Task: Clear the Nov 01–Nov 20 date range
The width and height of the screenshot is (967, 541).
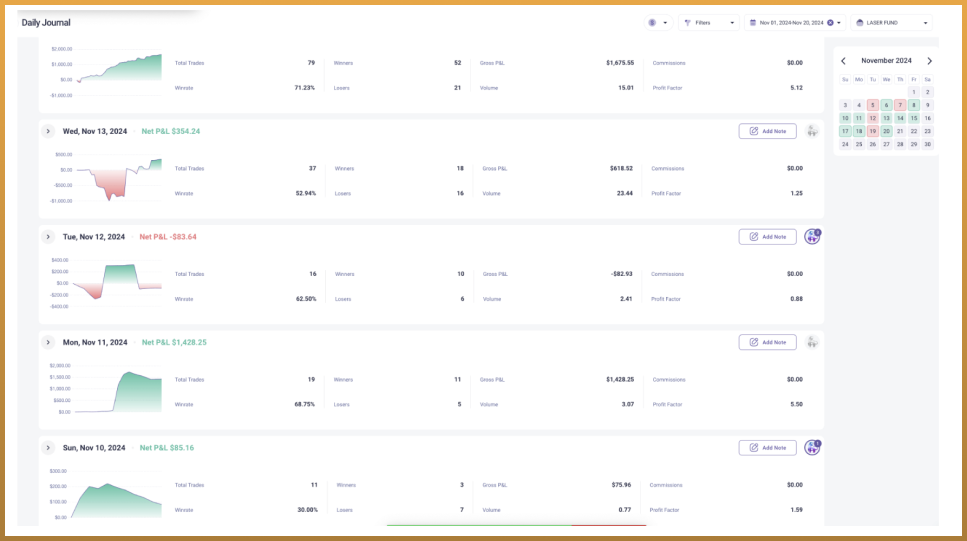Action: tap(830, 23)
